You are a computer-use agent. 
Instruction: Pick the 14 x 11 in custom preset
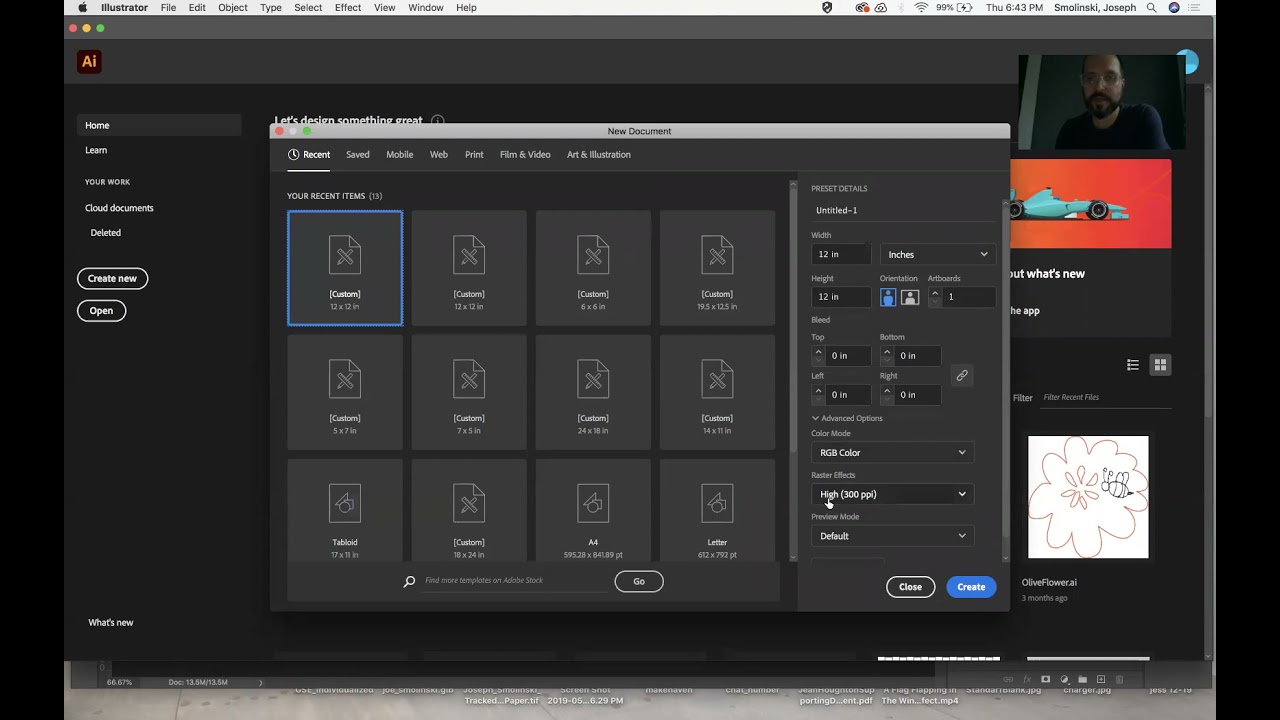717,392
